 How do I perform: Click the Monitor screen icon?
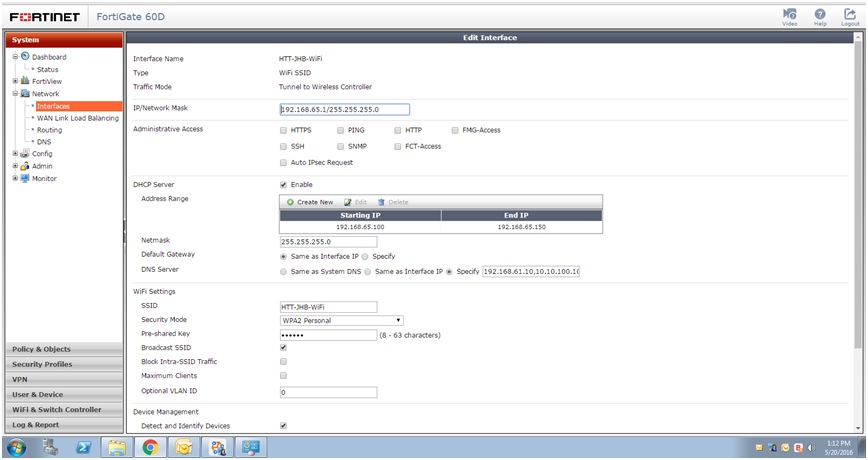coord(25,178)
